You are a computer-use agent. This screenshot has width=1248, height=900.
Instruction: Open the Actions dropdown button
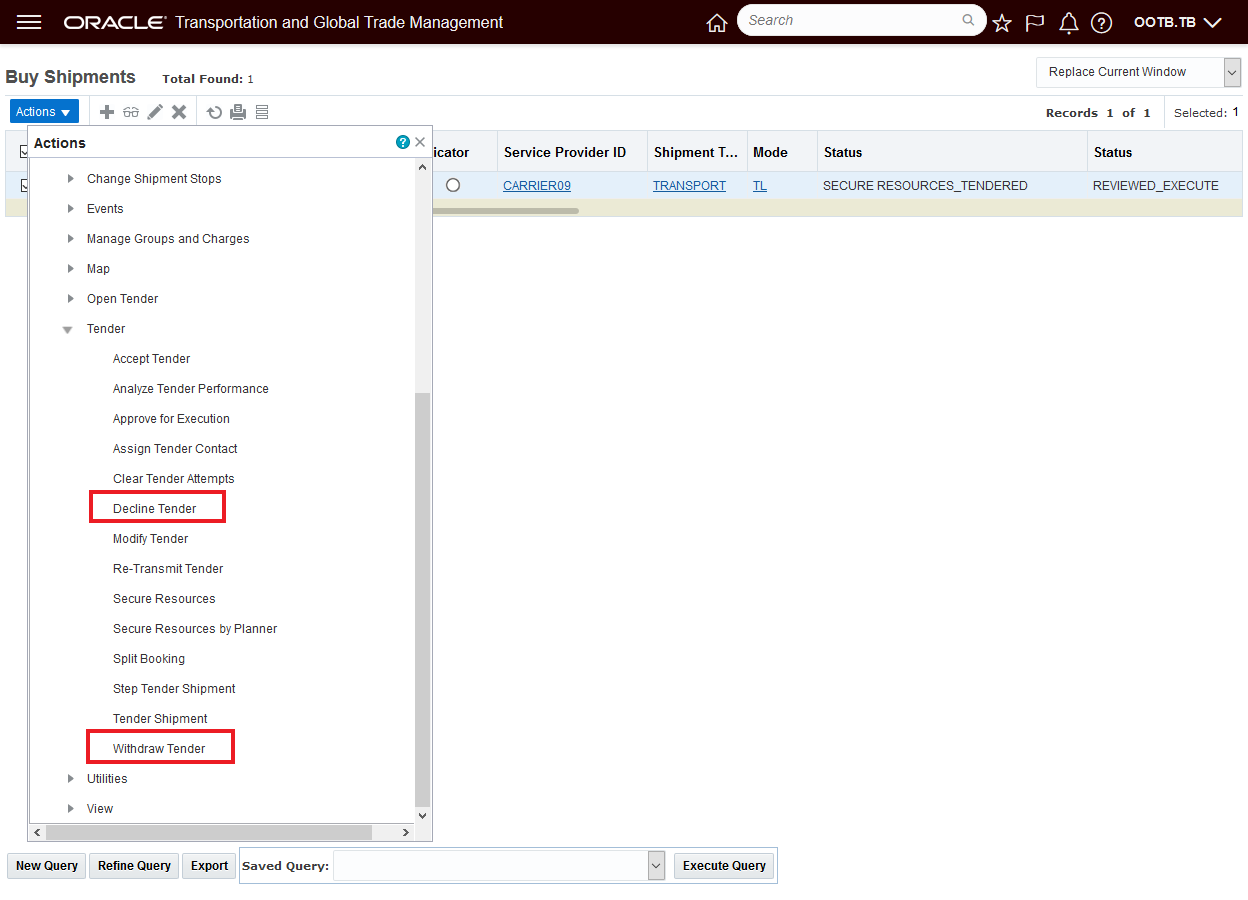[44, 112]
